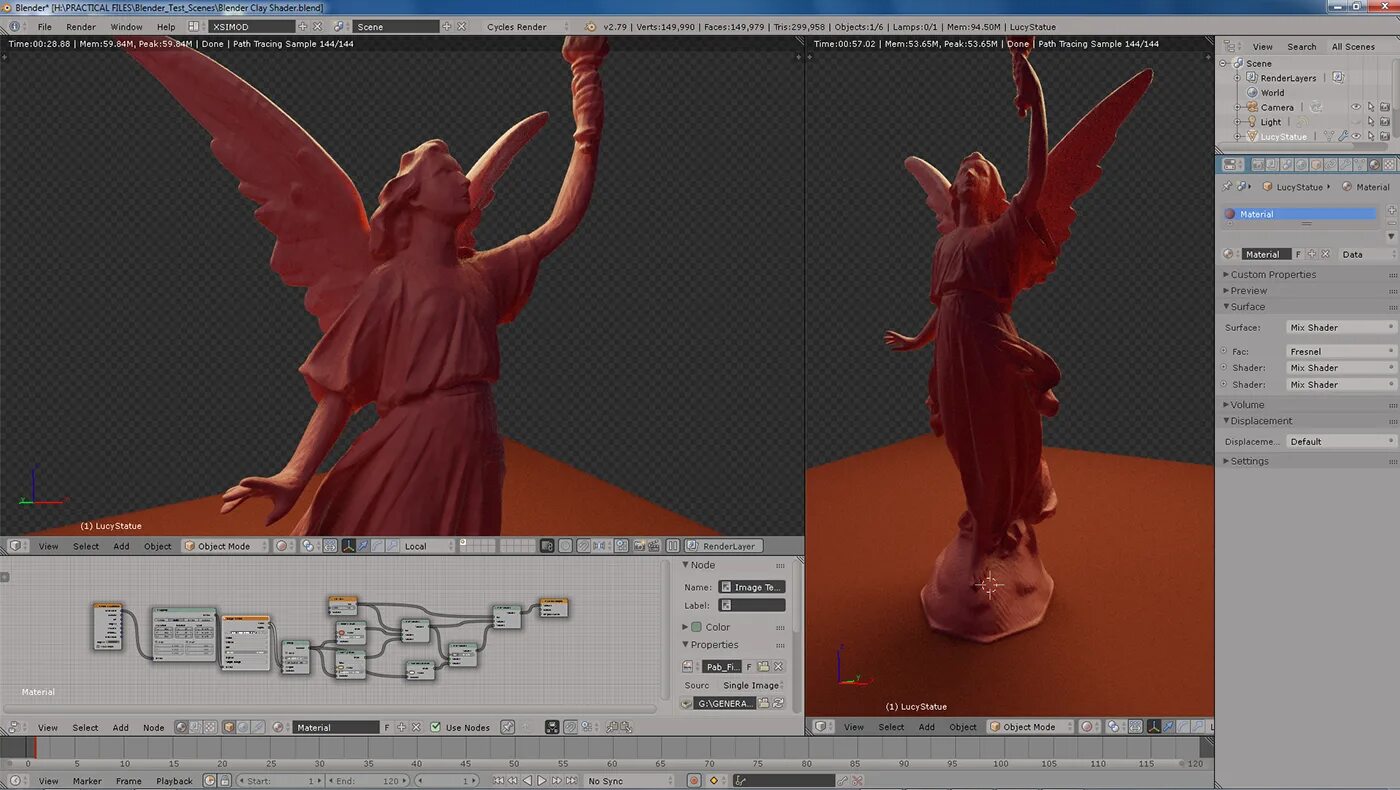Click the Blender info editor type icon
The width and height of the screenshot is (1400, 790).
15,27
